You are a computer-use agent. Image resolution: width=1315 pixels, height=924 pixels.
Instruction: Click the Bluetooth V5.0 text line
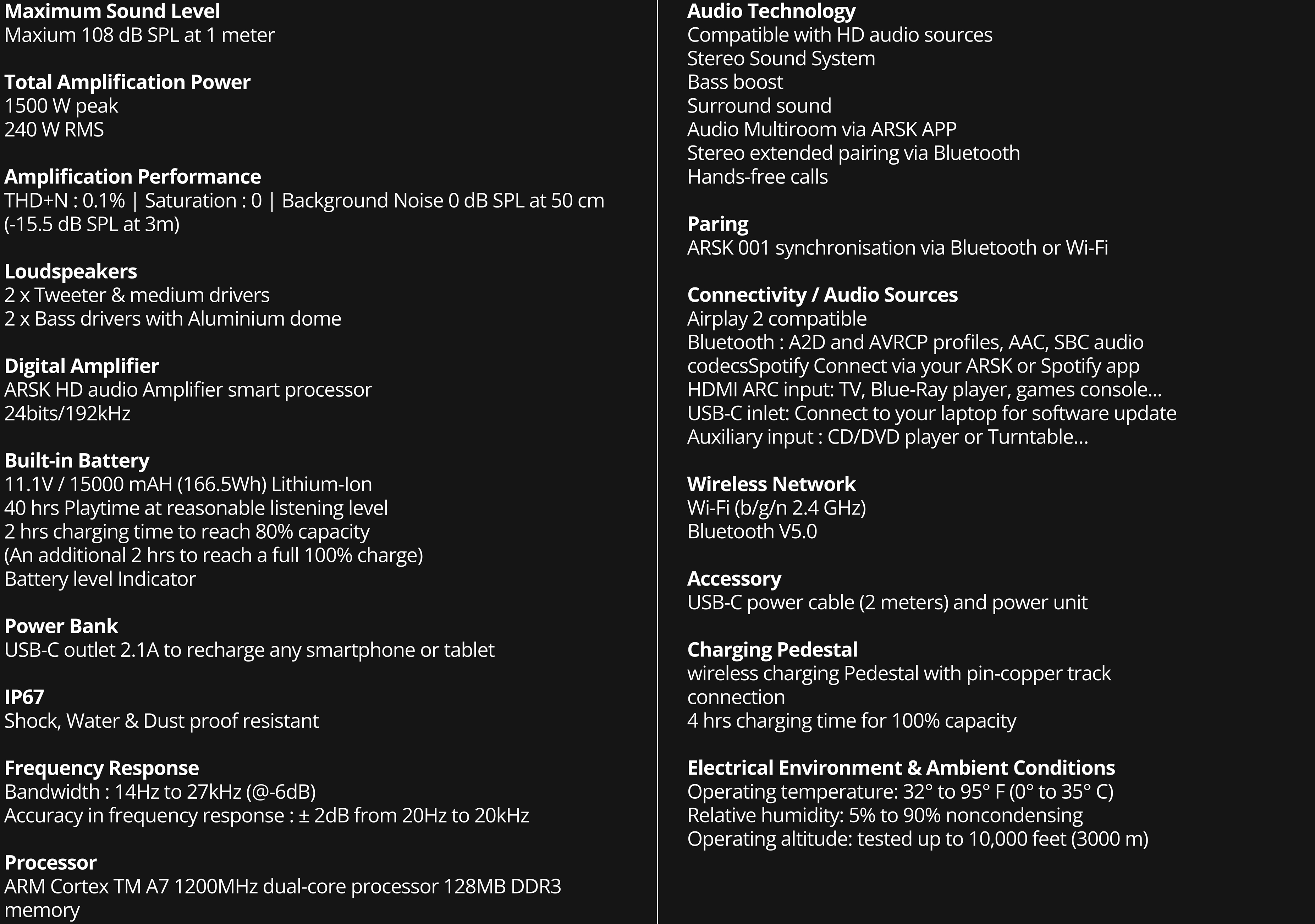tap(752, 532)
